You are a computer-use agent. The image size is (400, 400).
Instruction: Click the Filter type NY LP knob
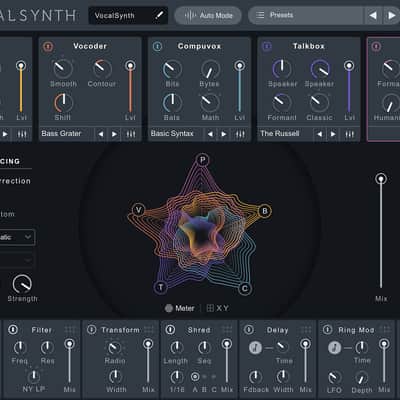(33, 376)
